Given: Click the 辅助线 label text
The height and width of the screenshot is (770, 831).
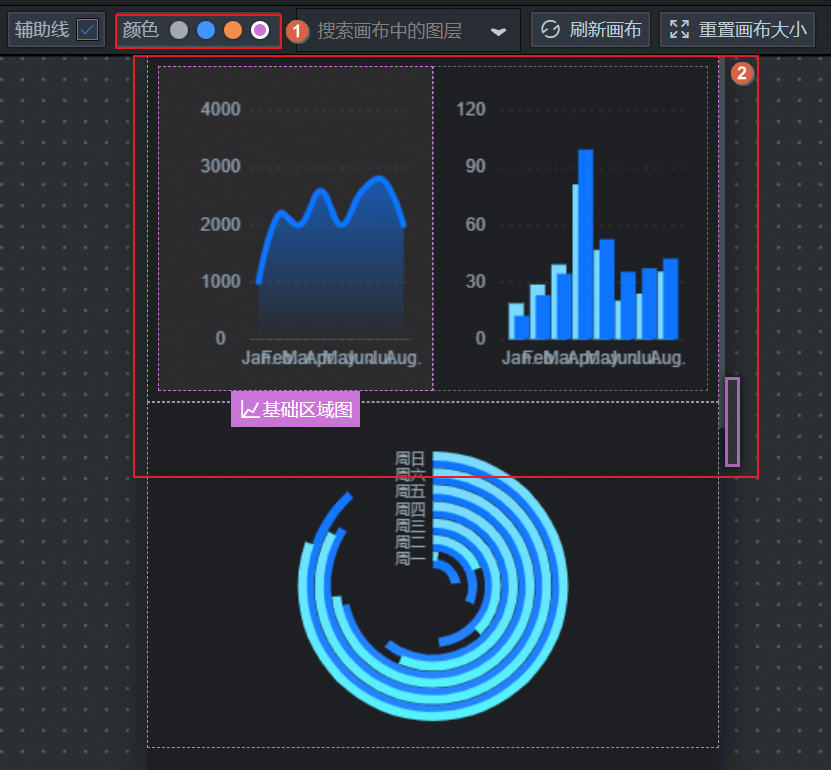Looking at the screenshot, I should [x=42, y=30].
